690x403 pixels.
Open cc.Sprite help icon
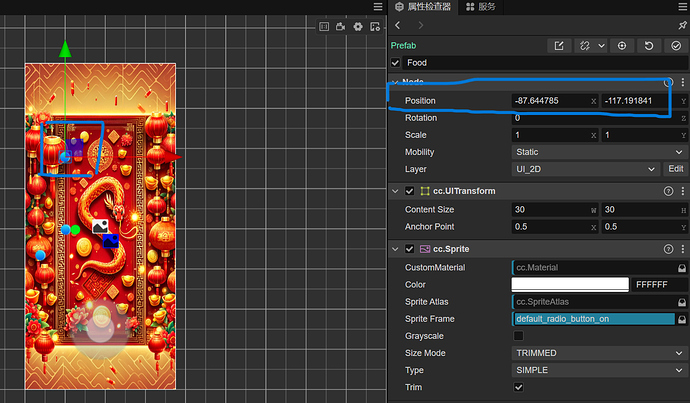(668, 249)
